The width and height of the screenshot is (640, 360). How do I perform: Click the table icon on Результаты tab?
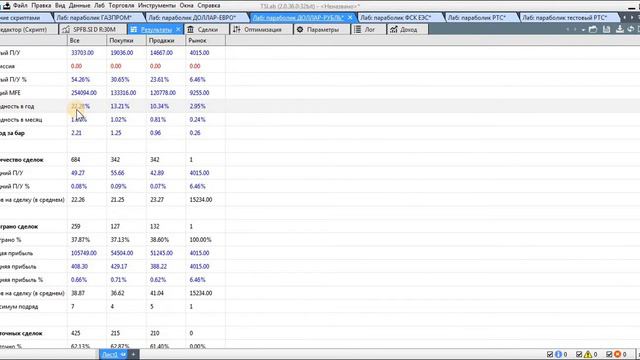133,29
